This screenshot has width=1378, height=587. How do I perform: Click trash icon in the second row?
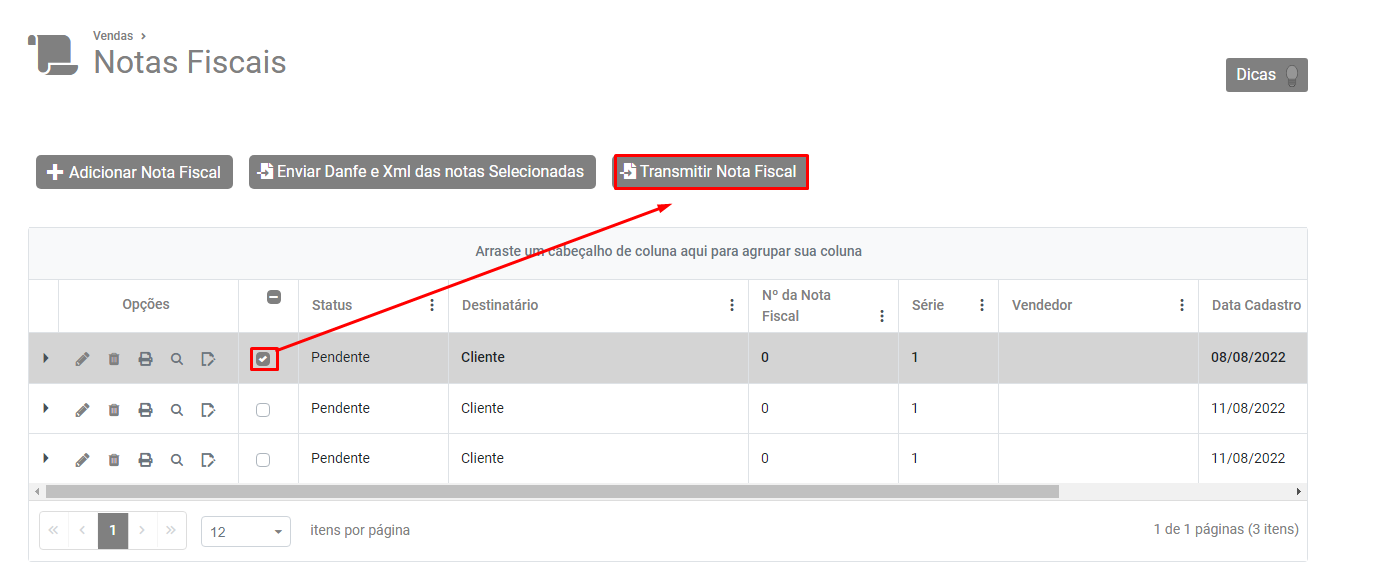pos(114,409)
